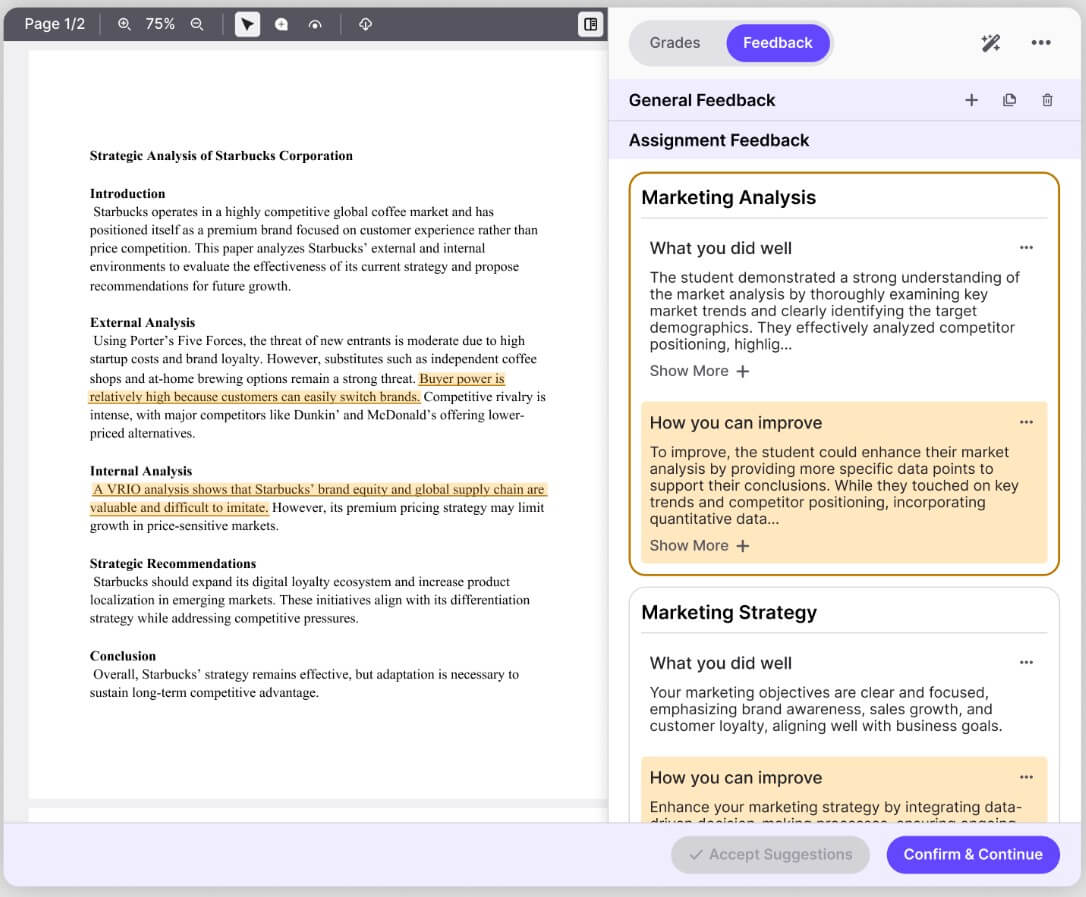Click the download document icon

tap(366, 24)
